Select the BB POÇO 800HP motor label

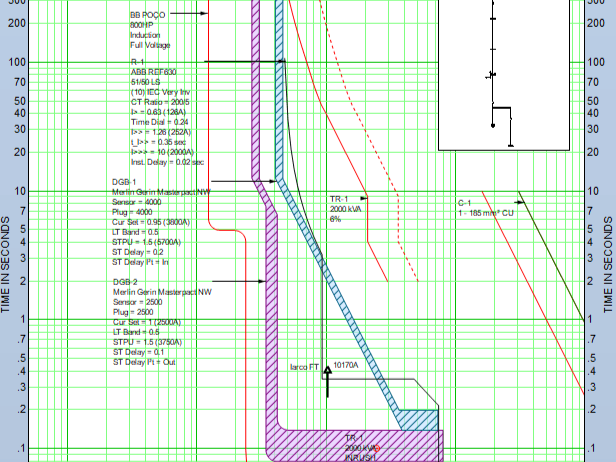(152, 30)
